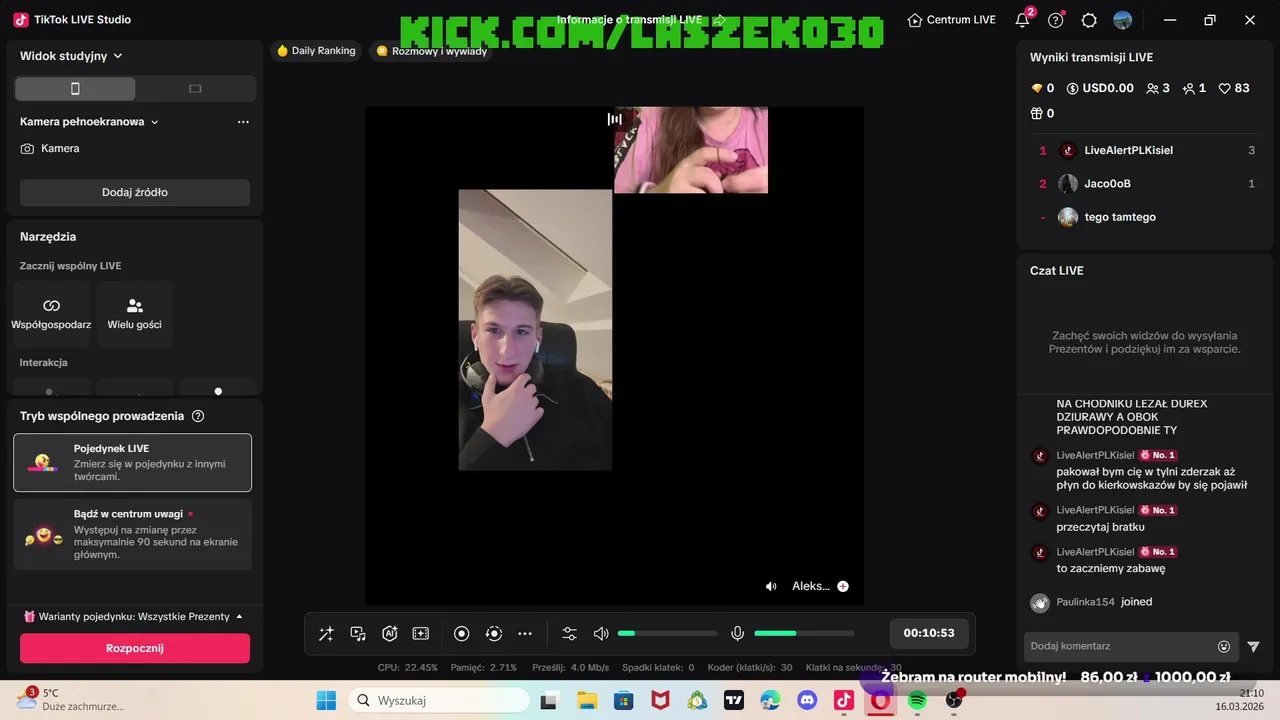Viewport: 1280px width, 720px height.
Task: Open Współgospodarz co-host tool
Action: (51, 314)
